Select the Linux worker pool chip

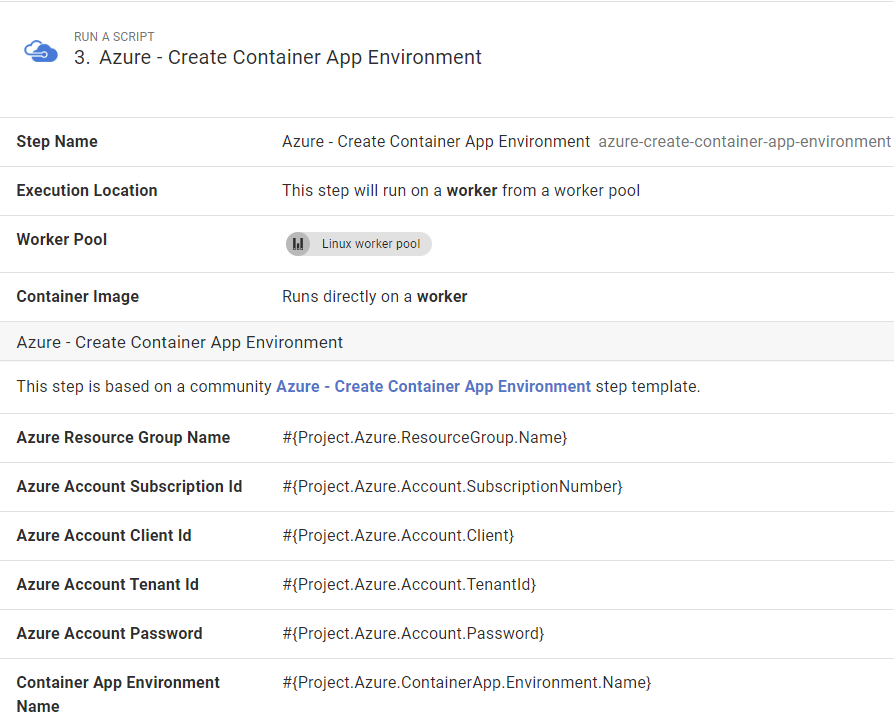[359, 244]
